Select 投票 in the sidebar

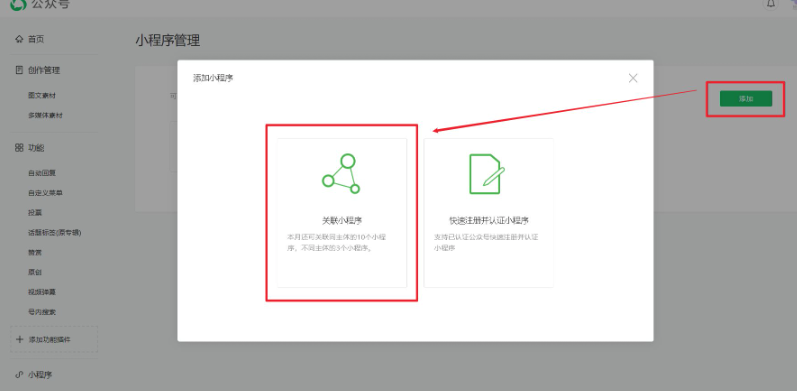(x=35, y=213)
